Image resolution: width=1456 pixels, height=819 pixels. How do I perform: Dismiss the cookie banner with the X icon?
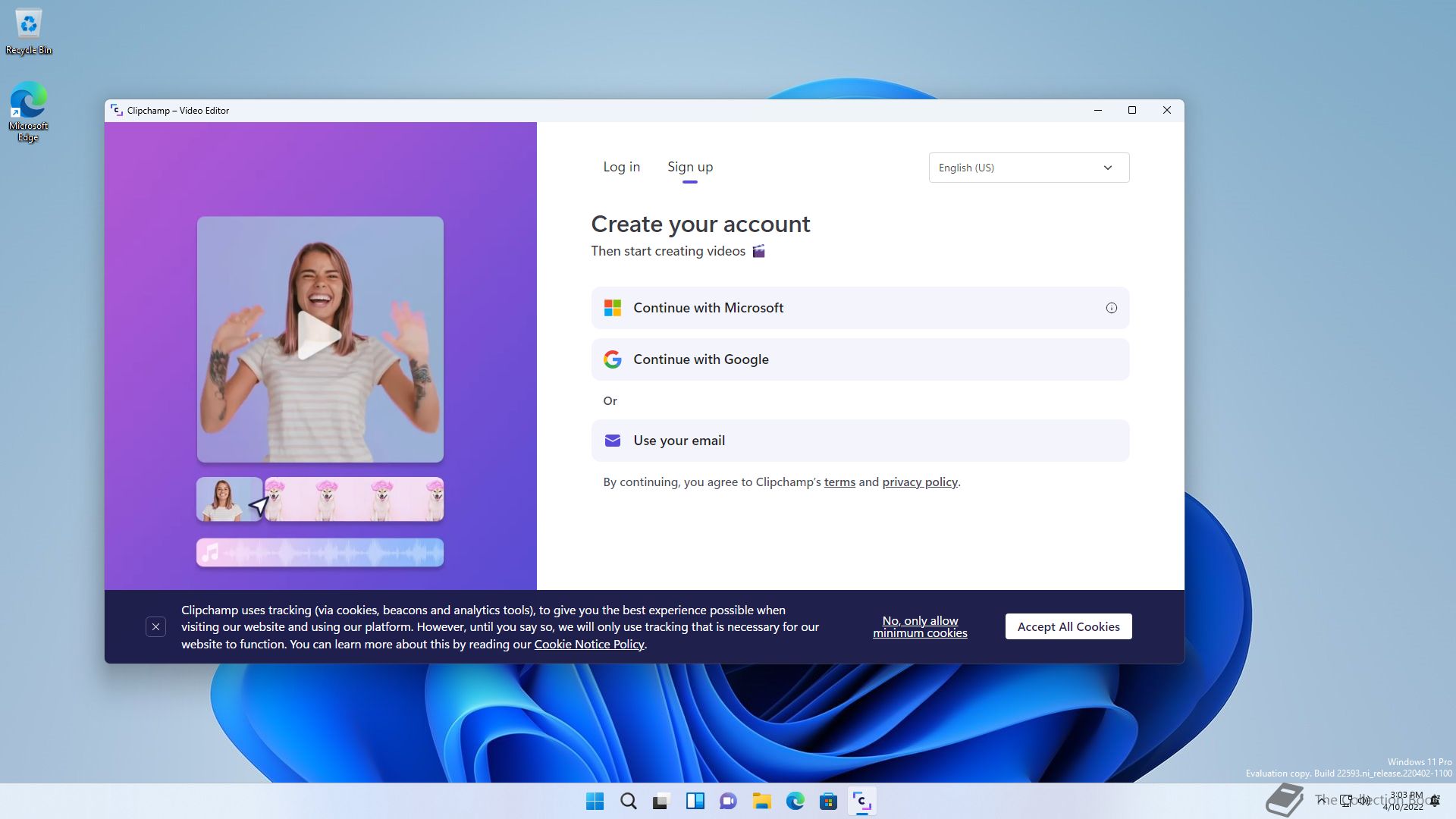155,627
